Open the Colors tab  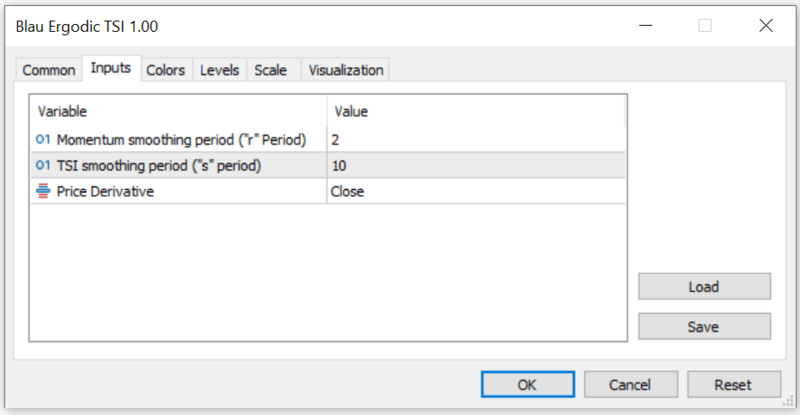166,70
